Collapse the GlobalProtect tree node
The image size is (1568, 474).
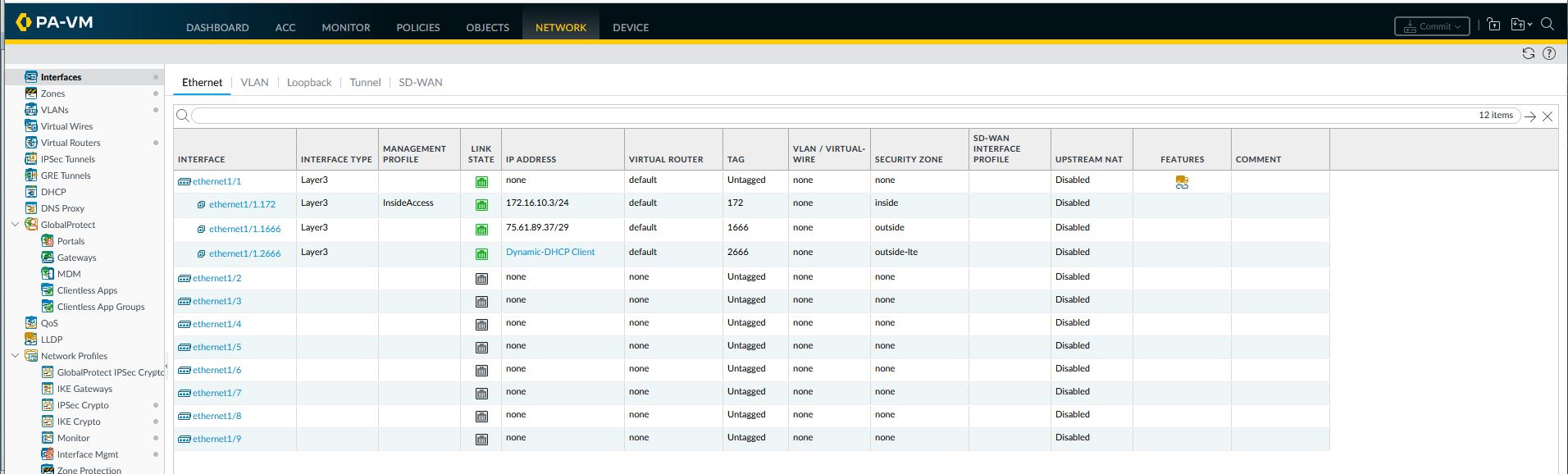click(x=15, y=225)
